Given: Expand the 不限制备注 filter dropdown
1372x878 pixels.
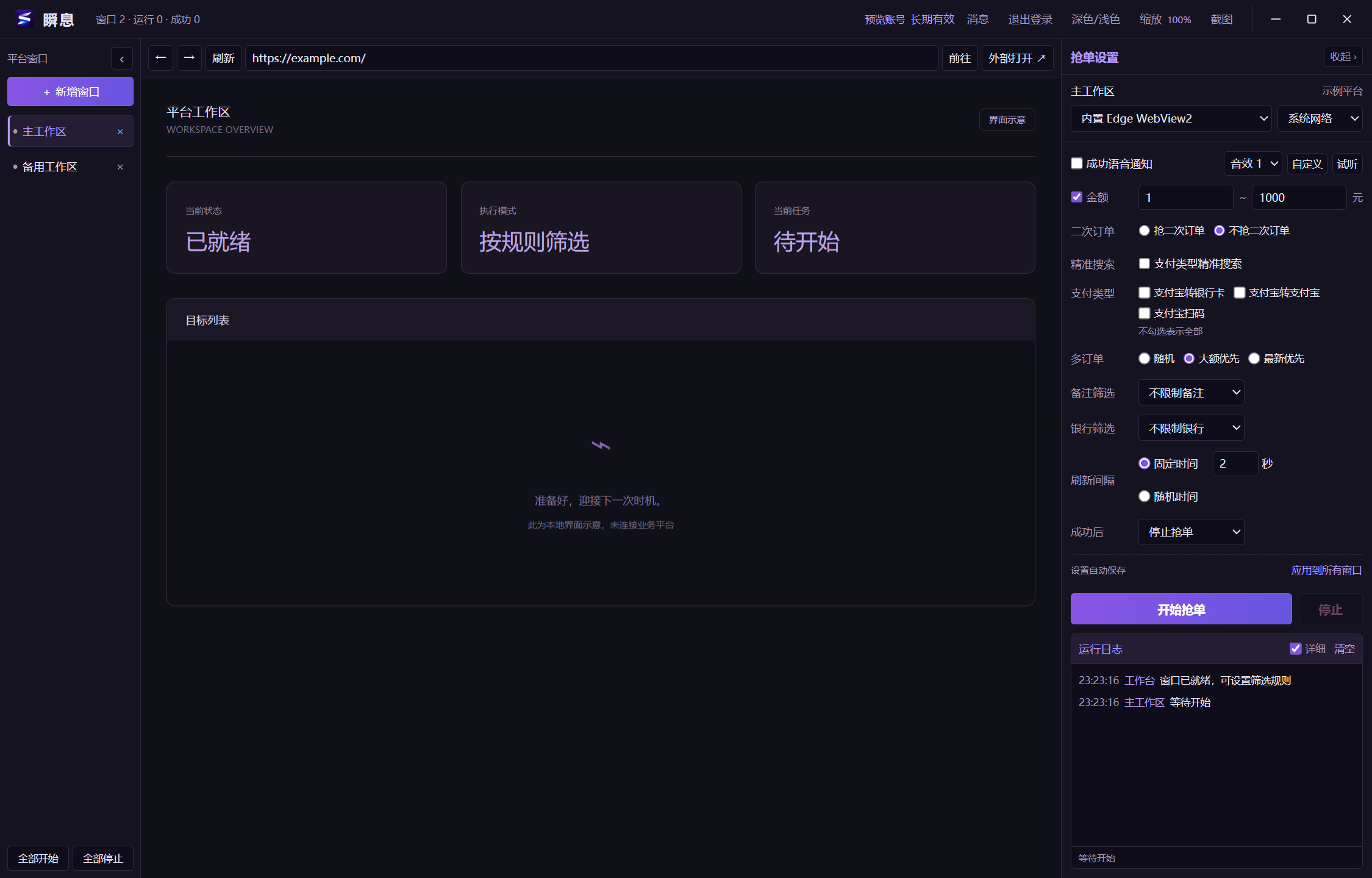Looking at the screenshot, I should pos(1192,393).
